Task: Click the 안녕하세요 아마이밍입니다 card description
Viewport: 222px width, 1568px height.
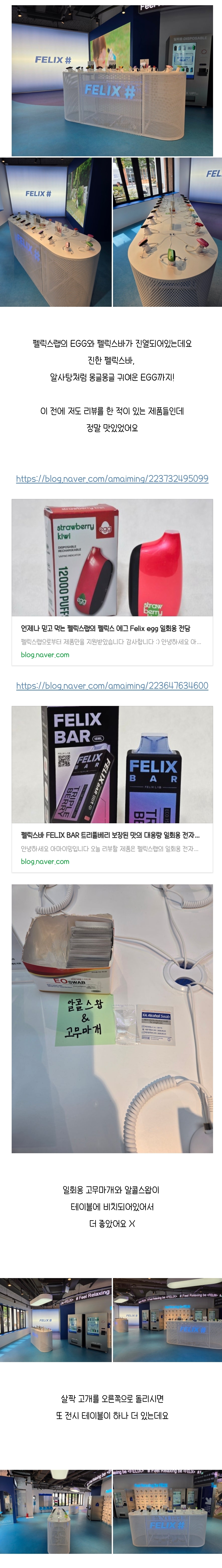Action: click(109, 849)
